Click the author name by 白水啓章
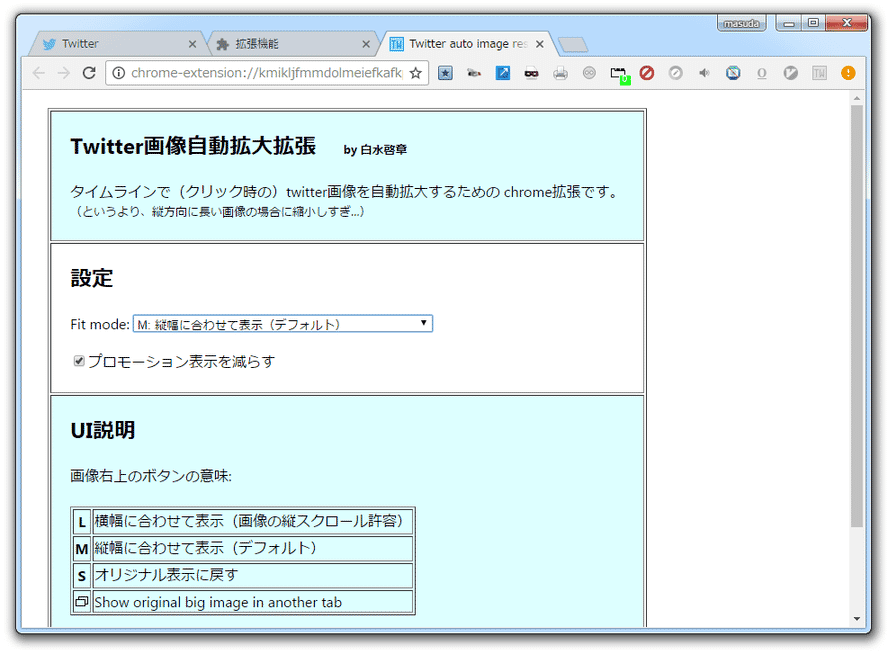Image resolution: width=888 pixels, height=654 pixels. coord(375,149)
